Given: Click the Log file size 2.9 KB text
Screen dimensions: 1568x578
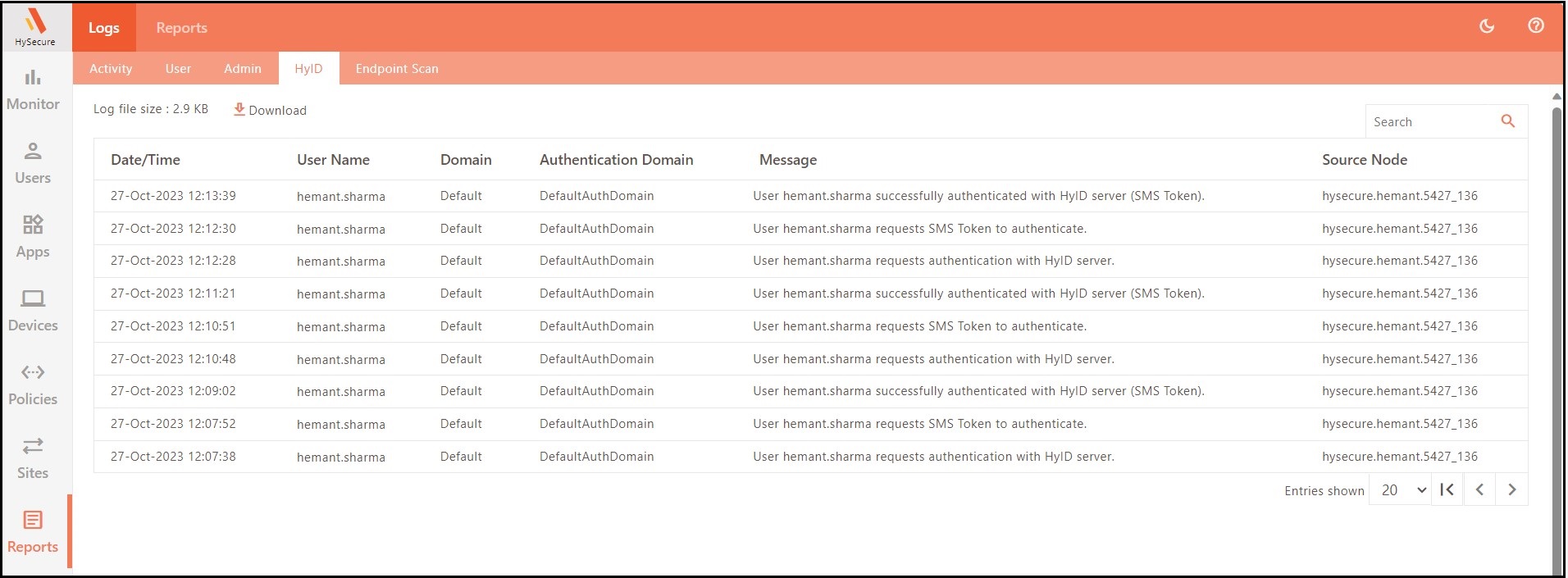Looking at the screenshot, I should coord(151,109).
